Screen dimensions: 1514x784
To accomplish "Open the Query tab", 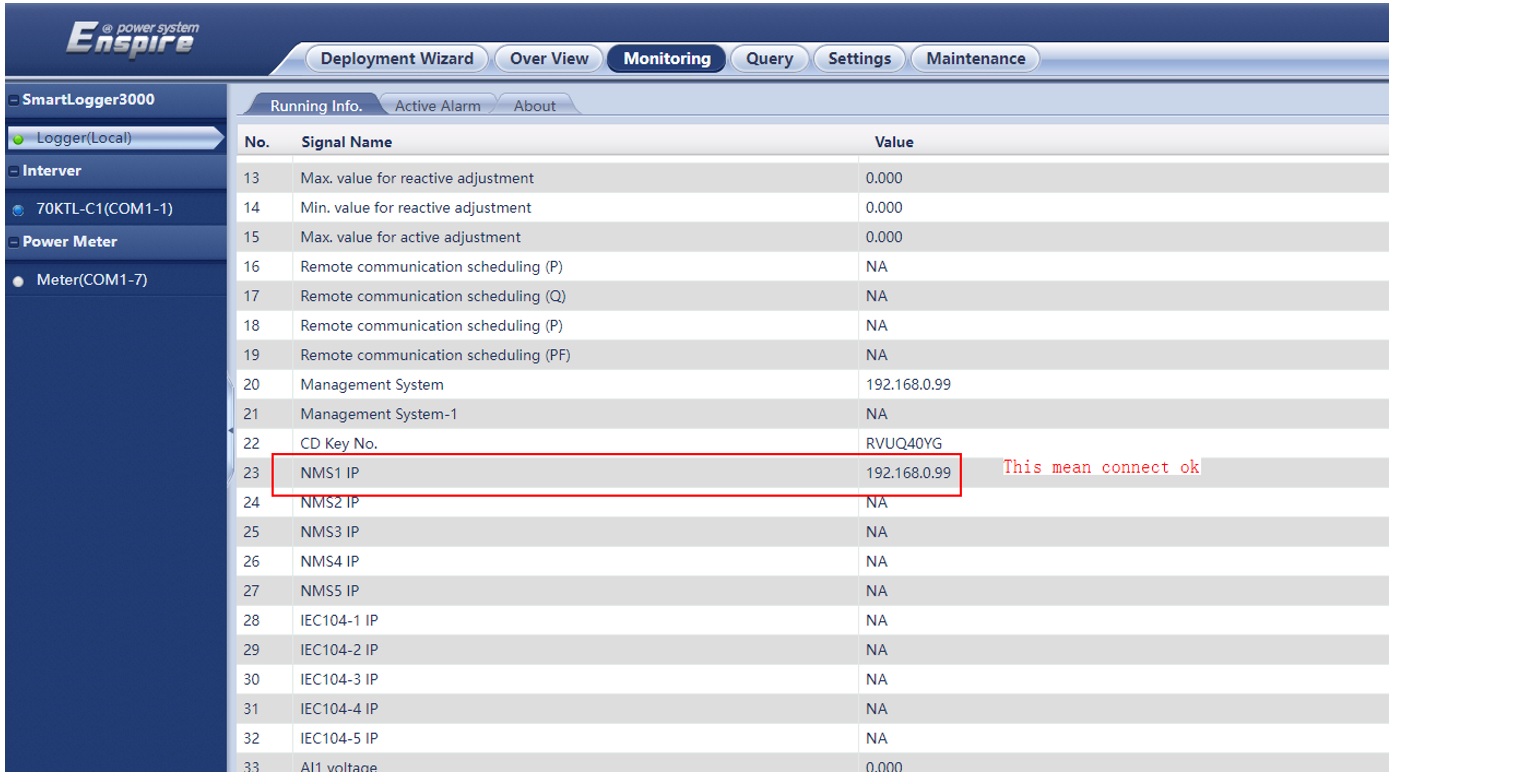I will 769,58.
